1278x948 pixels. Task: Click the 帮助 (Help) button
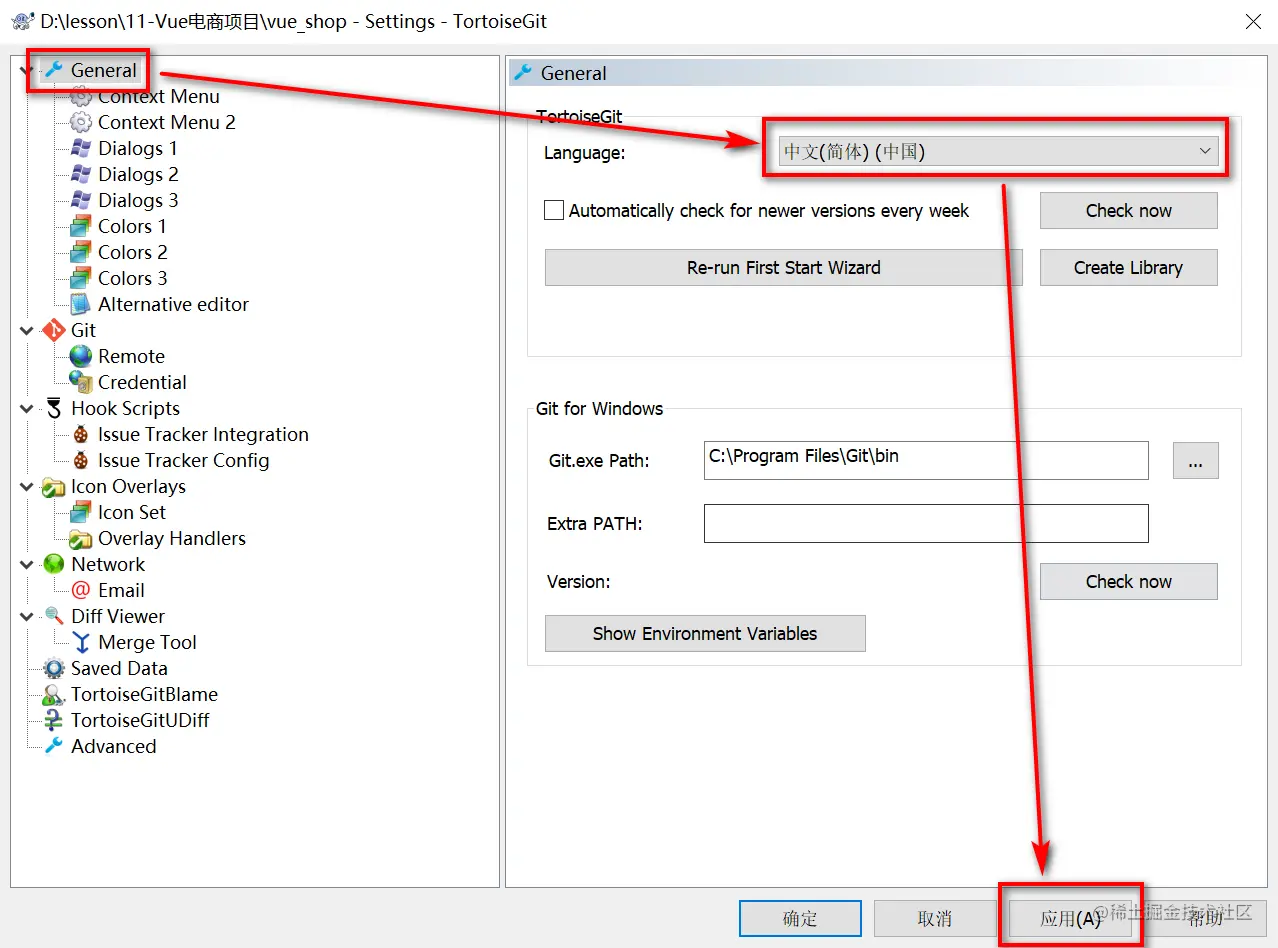(x=1205, y=918)
